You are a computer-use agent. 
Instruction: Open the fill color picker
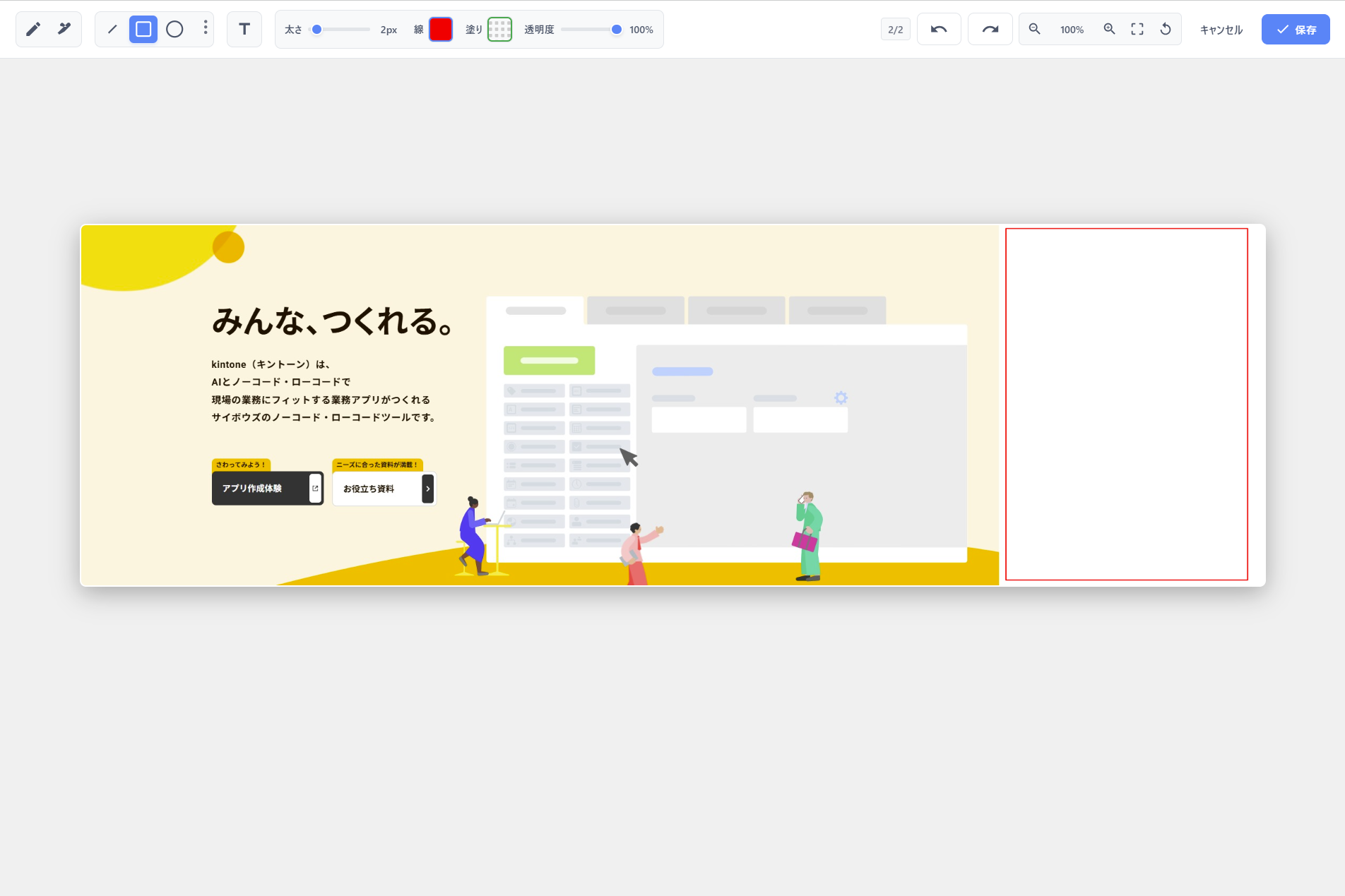point(500,29)
